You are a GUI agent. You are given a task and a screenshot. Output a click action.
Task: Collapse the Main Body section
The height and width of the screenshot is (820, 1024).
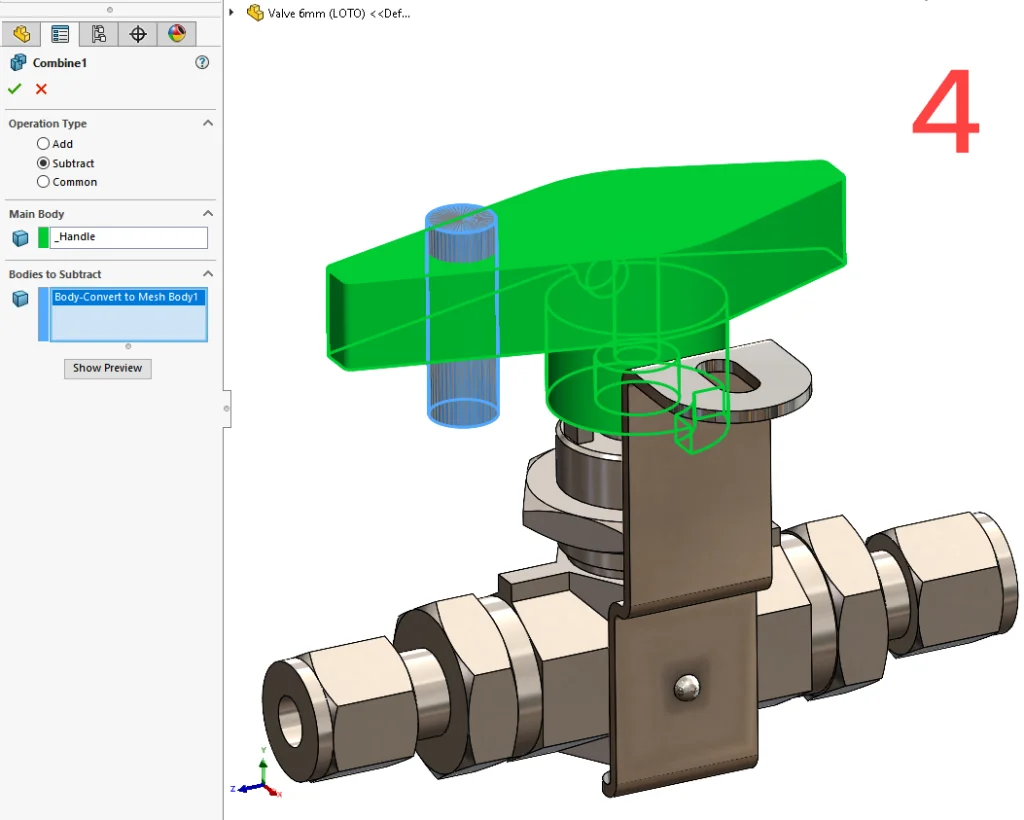point(208,213)
